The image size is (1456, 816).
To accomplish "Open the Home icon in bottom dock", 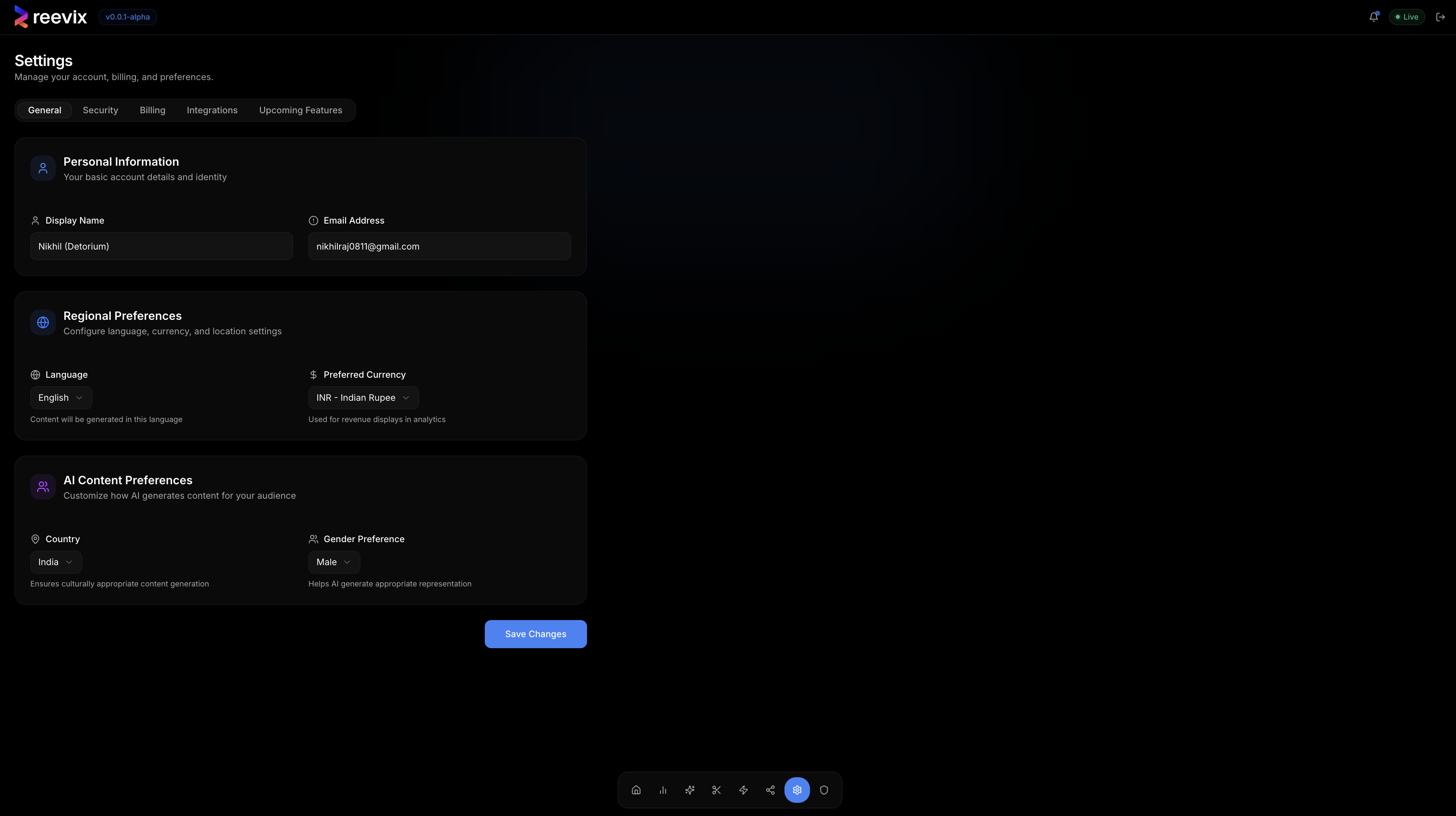I will pyautogui.click(x=635, y=790).
